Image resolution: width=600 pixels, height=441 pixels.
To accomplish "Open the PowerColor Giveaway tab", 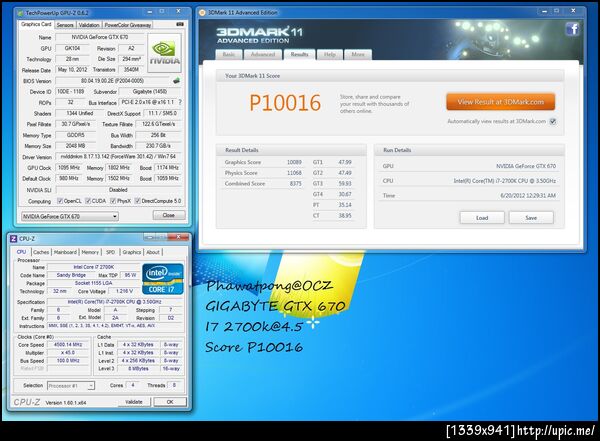I will (x=127, y=25).
